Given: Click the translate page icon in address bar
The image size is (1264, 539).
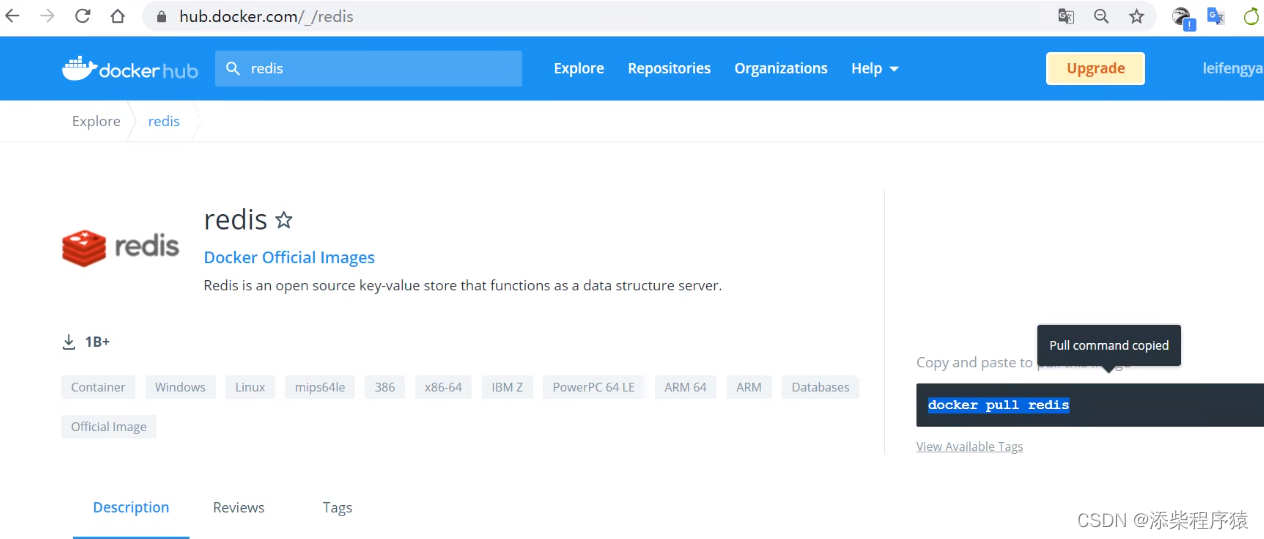Looking at the screenshot, I should tap(1066, 16).
